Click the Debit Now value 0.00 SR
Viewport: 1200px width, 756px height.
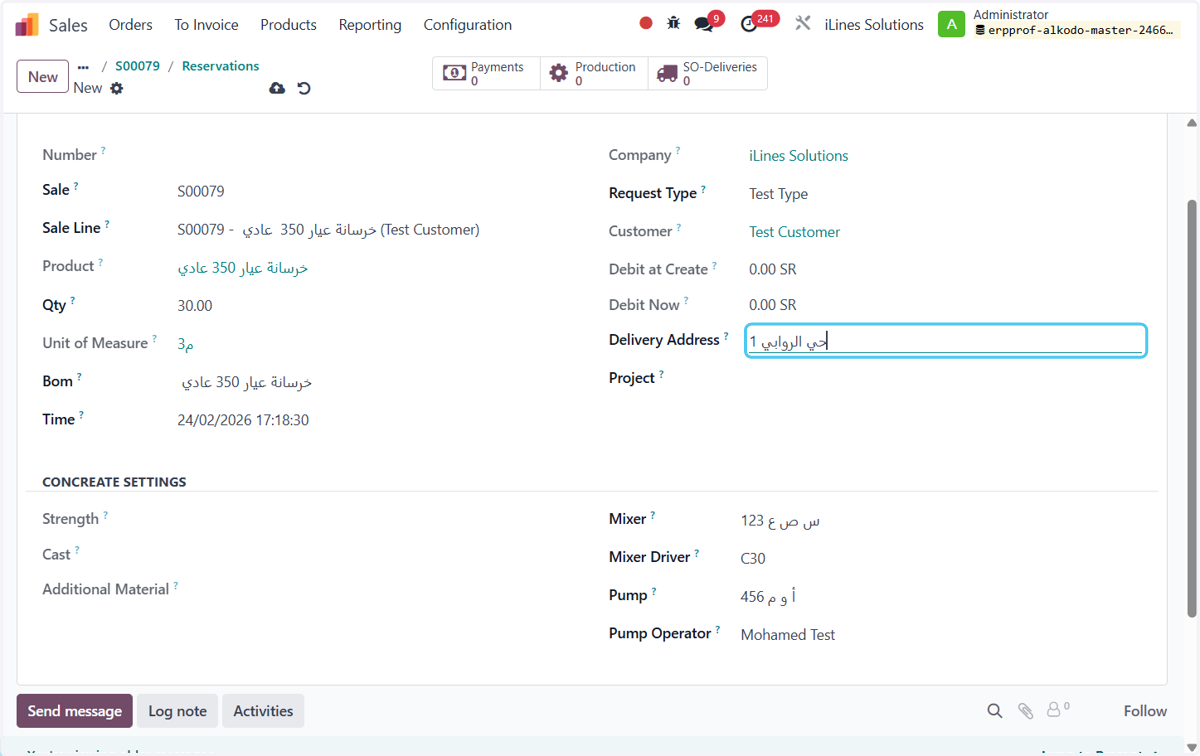772,305
